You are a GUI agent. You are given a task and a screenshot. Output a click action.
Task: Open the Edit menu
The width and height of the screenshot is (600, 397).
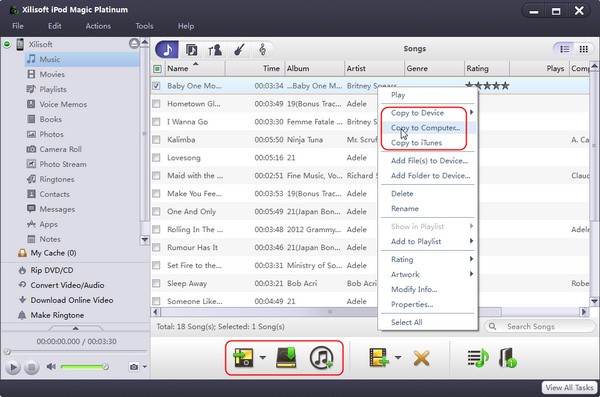click(54, 26)
